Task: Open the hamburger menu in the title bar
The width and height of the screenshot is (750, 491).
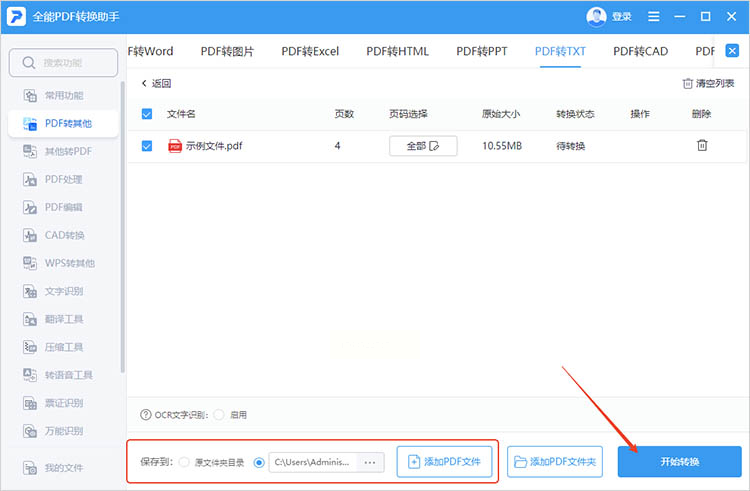Action: (x=653, y=17)
